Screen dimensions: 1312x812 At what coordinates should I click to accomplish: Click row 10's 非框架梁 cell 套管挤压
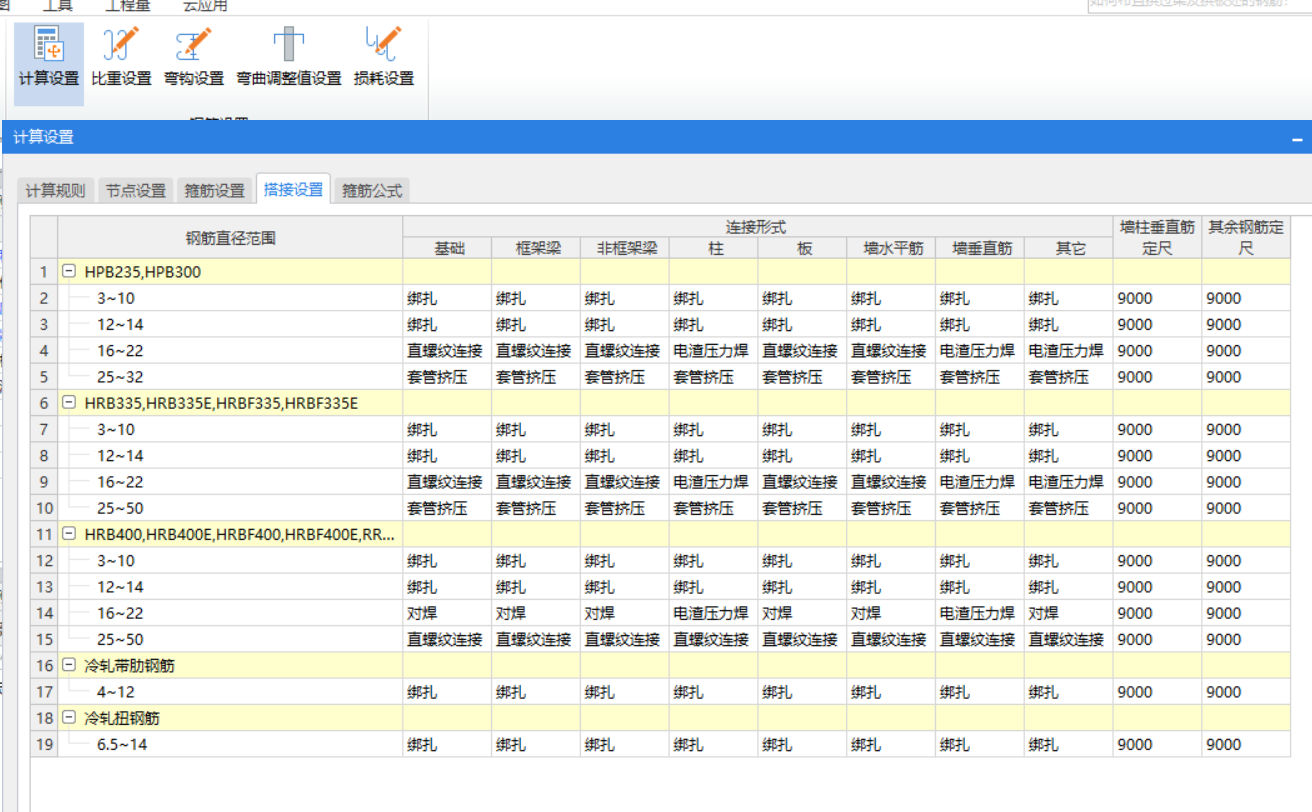(x=625, y=508)
